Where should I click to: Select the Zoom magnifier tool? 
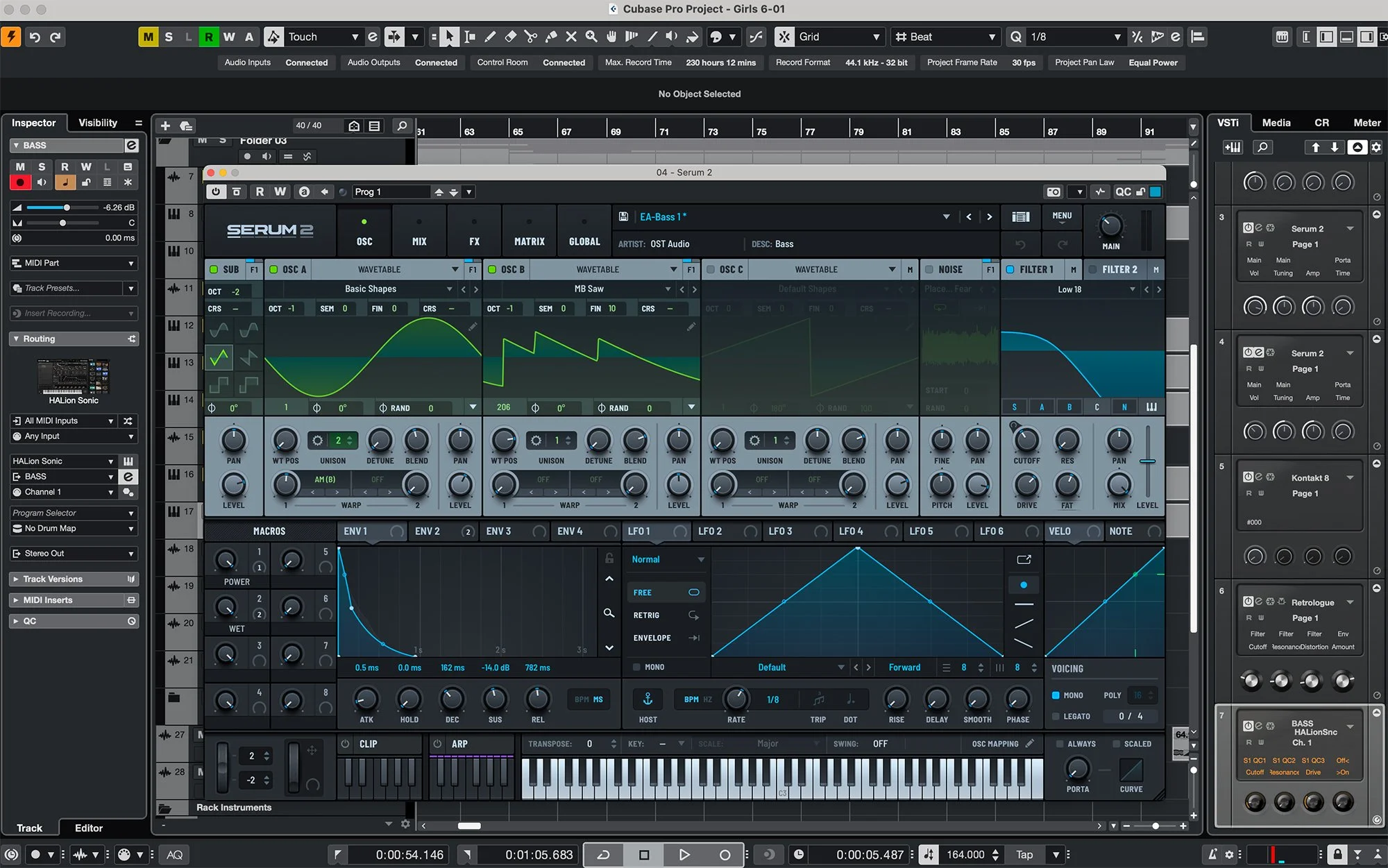point(591,37)
